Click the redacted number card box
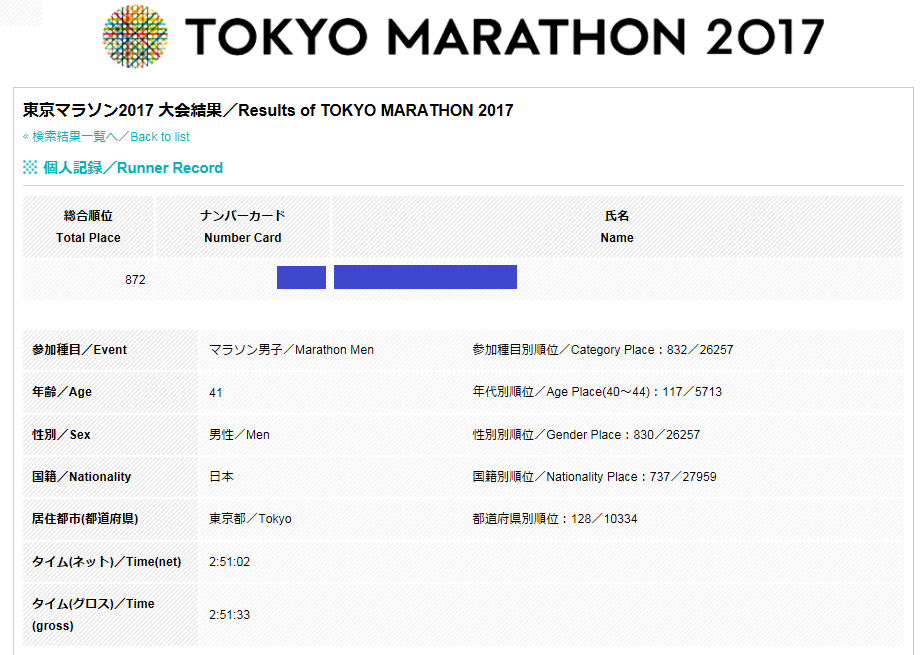923x655 pixels. pos(301,278)
